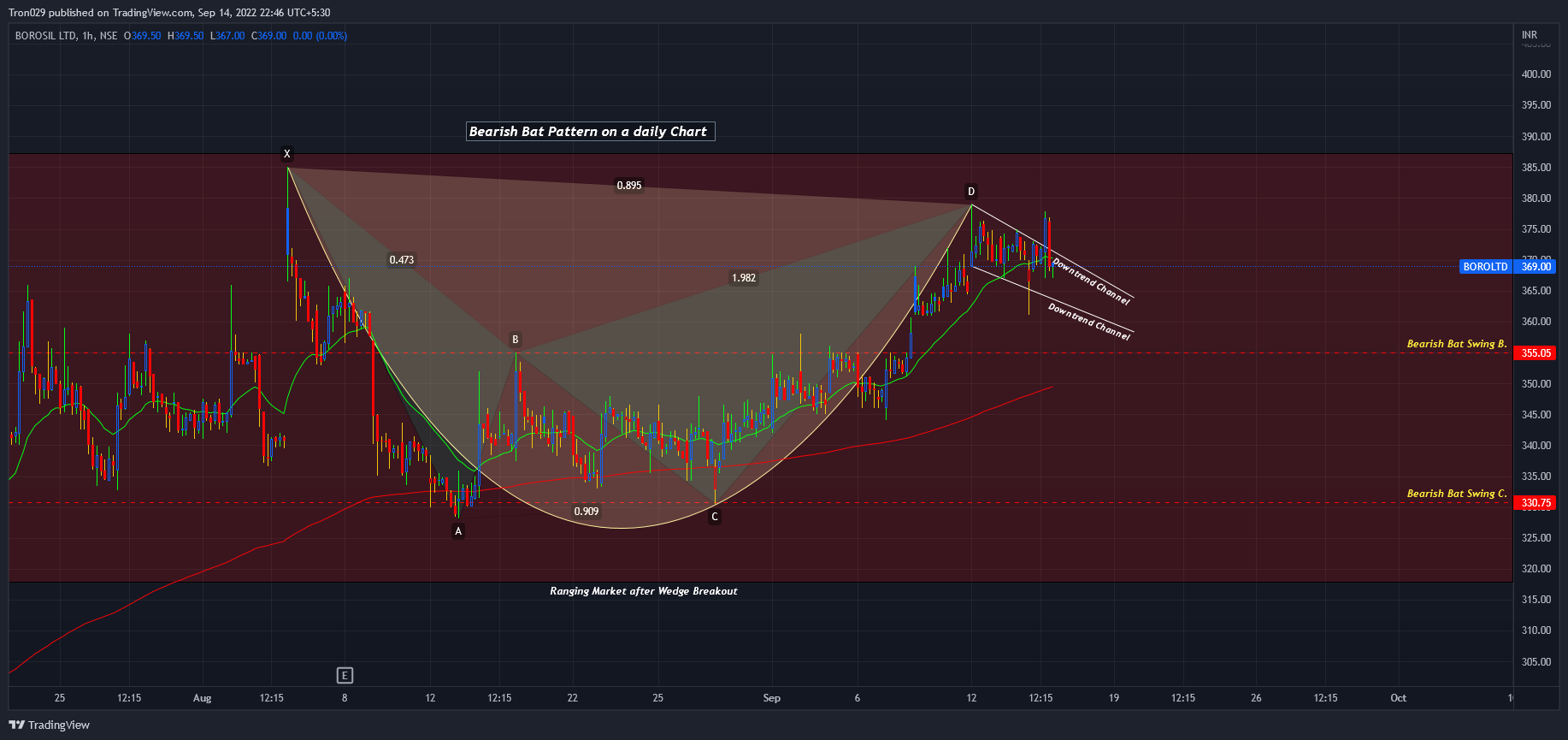Viewport: 1568px width, 740px height.
Task: Click 390.00 on the price axis
Action: pyautogui.click(x=1536, y=137)
